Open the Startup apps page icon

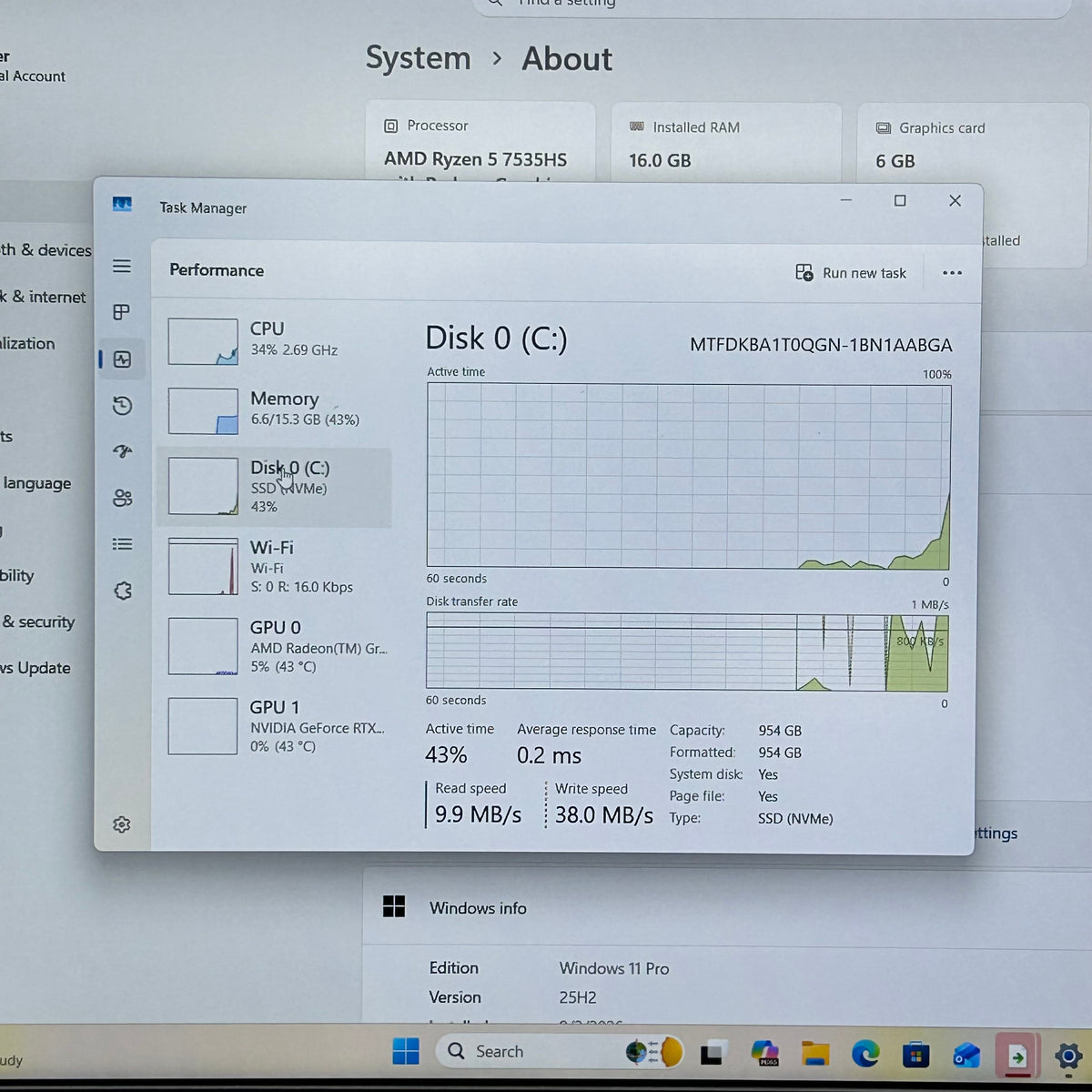click(122, 451)
